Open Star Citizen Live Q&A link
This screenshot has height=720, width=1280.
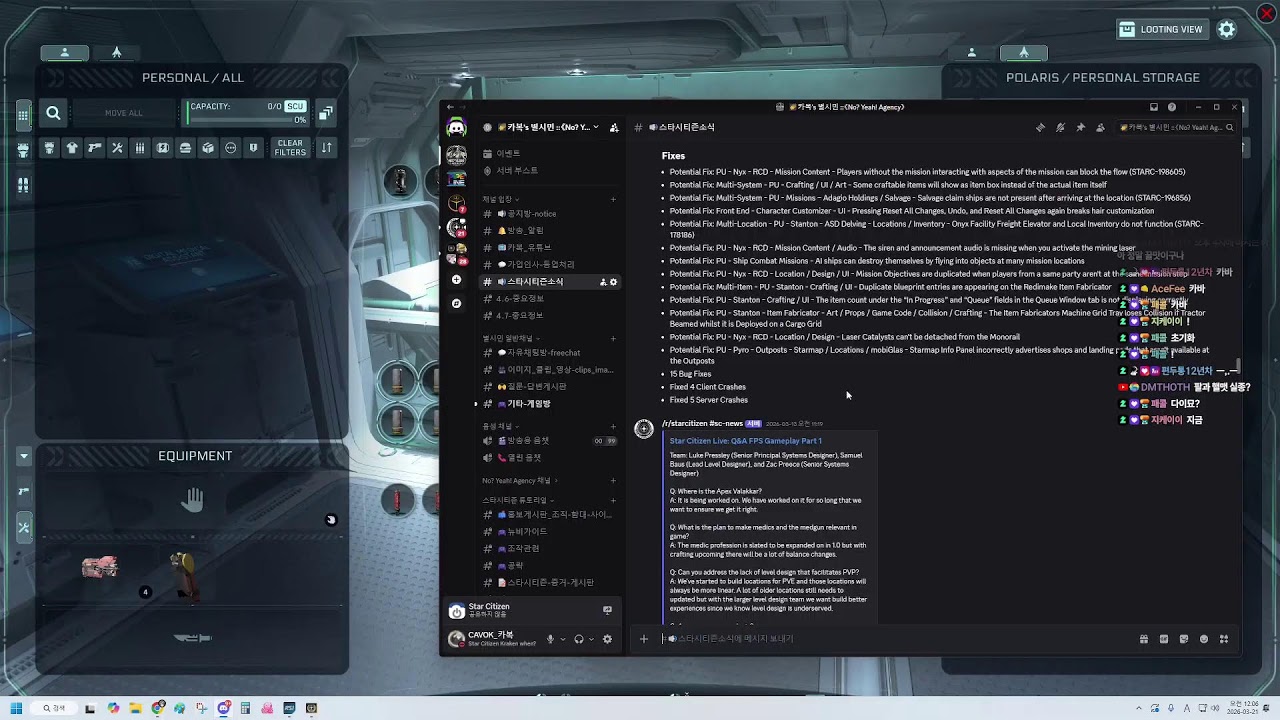[746, 441]
